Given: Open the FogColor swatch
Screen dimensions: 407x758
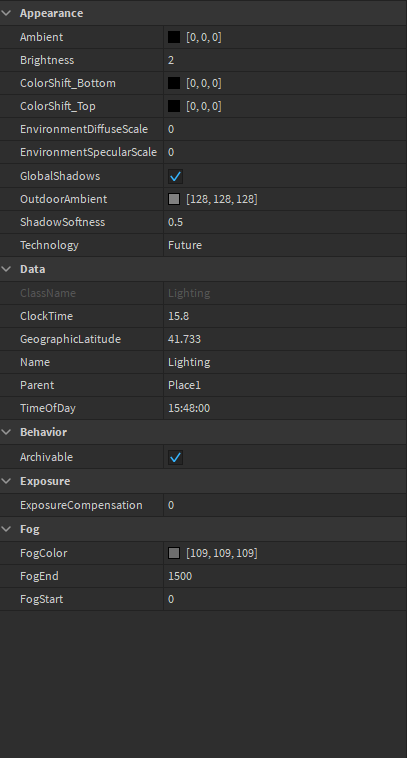Looking at the screenshot, I should tap(174, 553).
